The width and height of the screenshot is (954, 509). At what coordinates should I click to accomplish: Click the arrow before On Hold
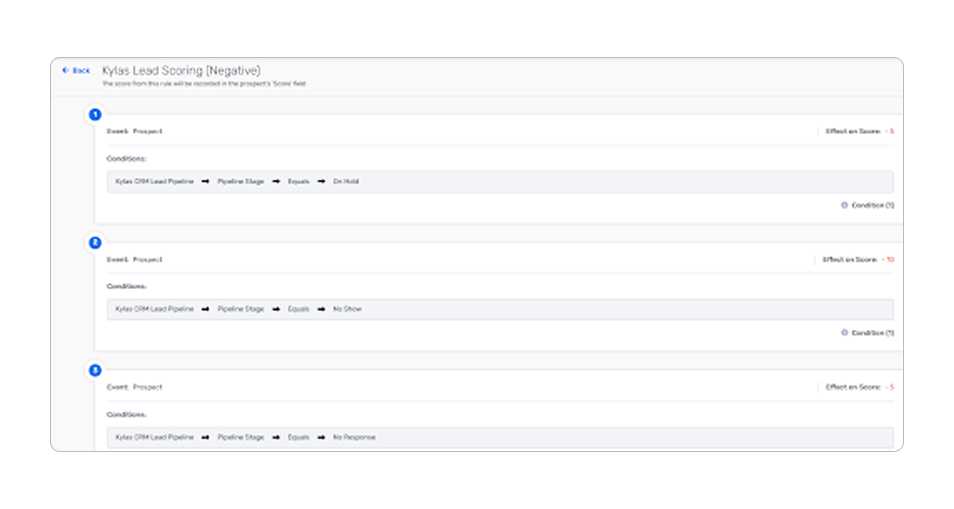pyautogui.click(x=321, y=181)
